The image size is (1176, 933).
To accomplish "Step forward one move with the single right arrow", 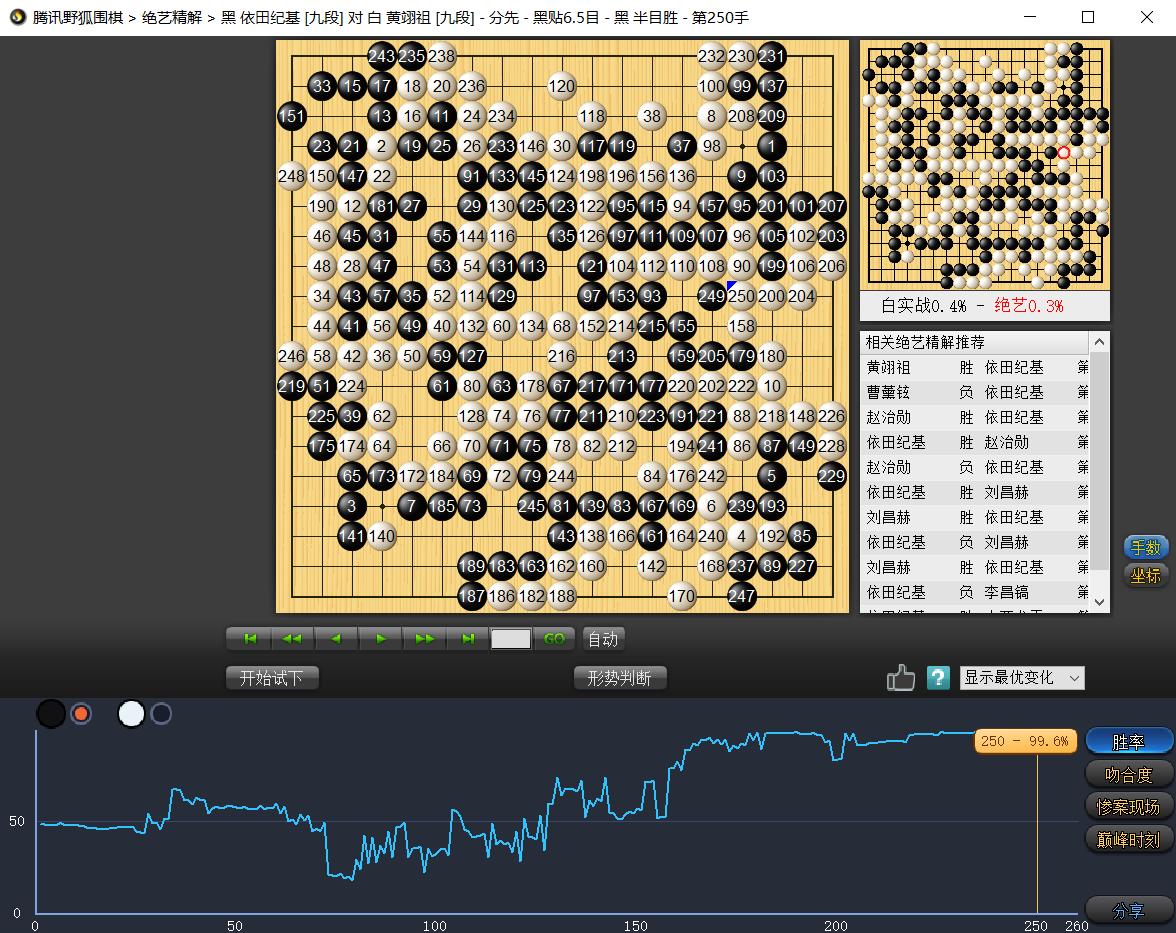I will tap(380, 639).
